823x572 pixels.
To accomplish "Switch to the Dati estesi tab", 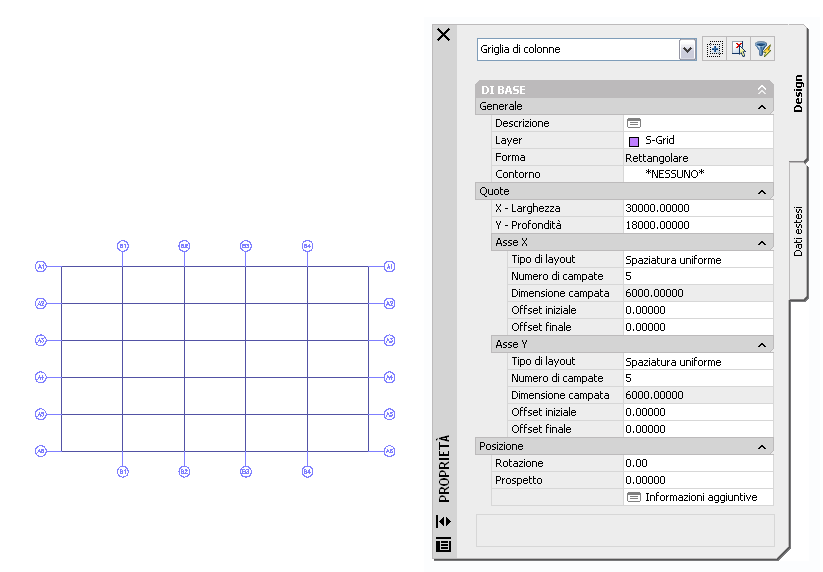I will pyautogui.click(x=798, y=231).
